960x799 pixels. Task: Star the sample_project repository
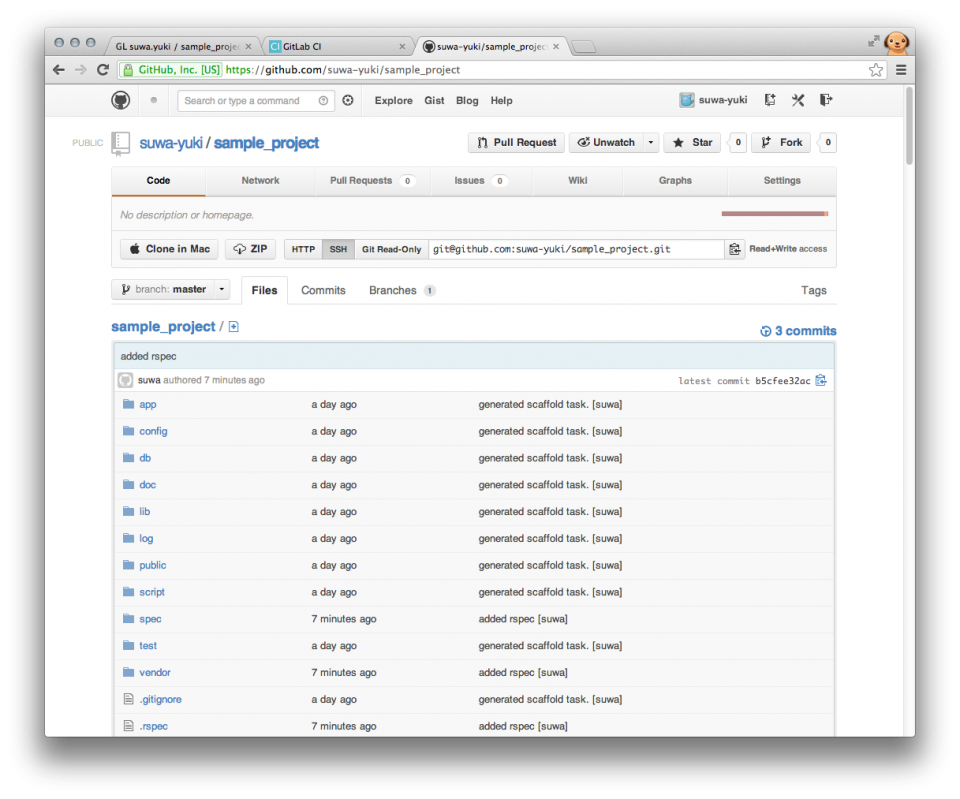692,142
